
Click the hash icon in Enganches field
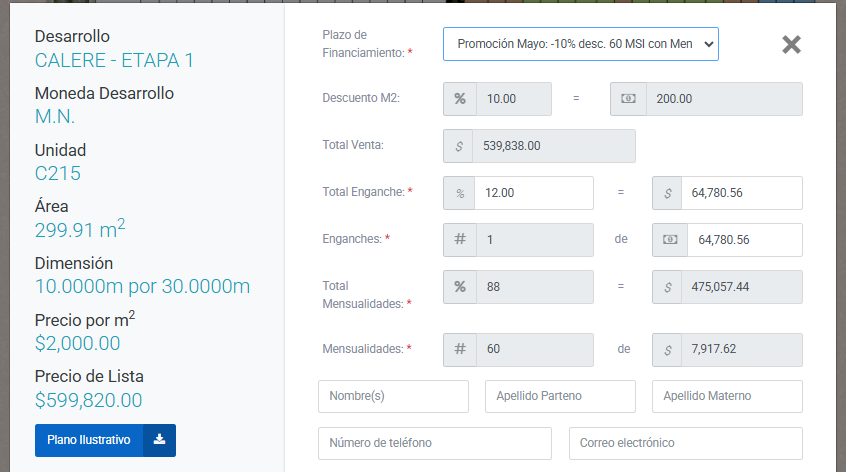(460, 240)
